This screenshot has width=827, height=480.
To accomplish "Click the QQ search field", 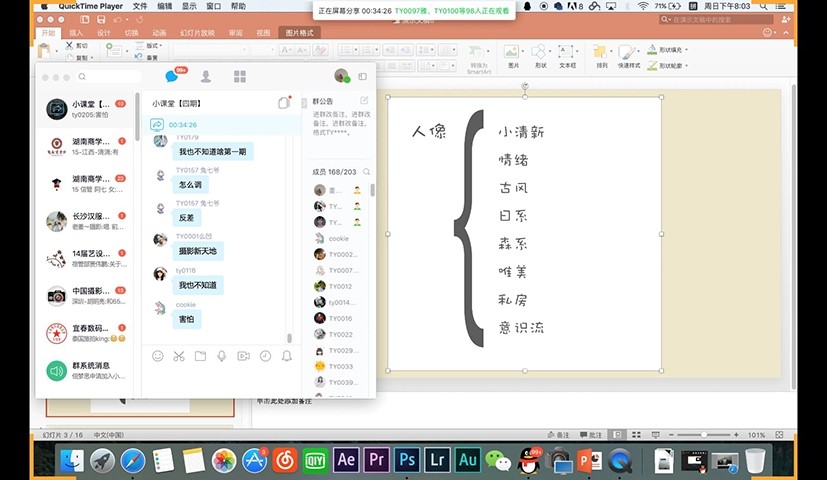I will coord(109,77).
